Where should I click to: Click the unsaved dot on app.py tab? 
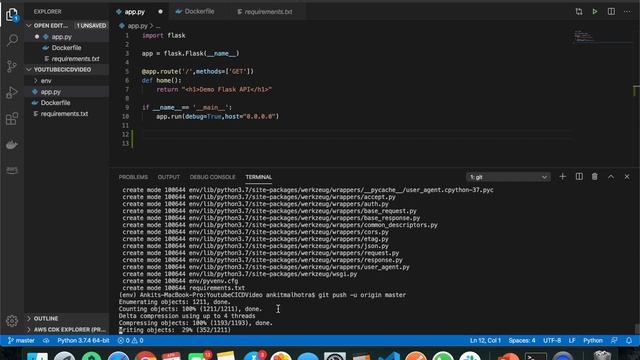point(160,12)
